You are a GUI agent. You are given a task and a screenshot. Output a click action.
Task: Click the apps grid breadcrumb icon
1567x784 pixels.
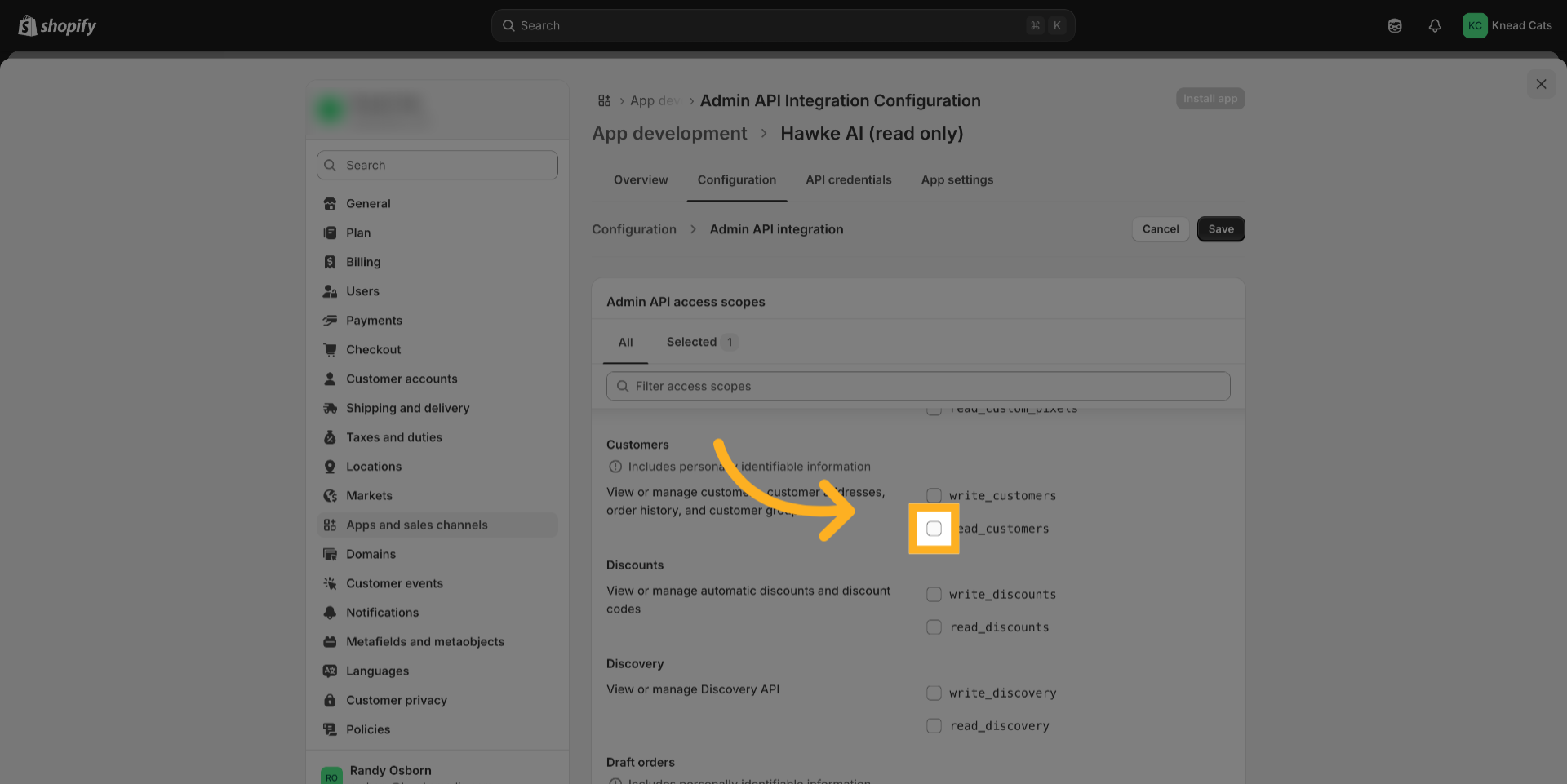pyautogui.click(x=604, y=100)
